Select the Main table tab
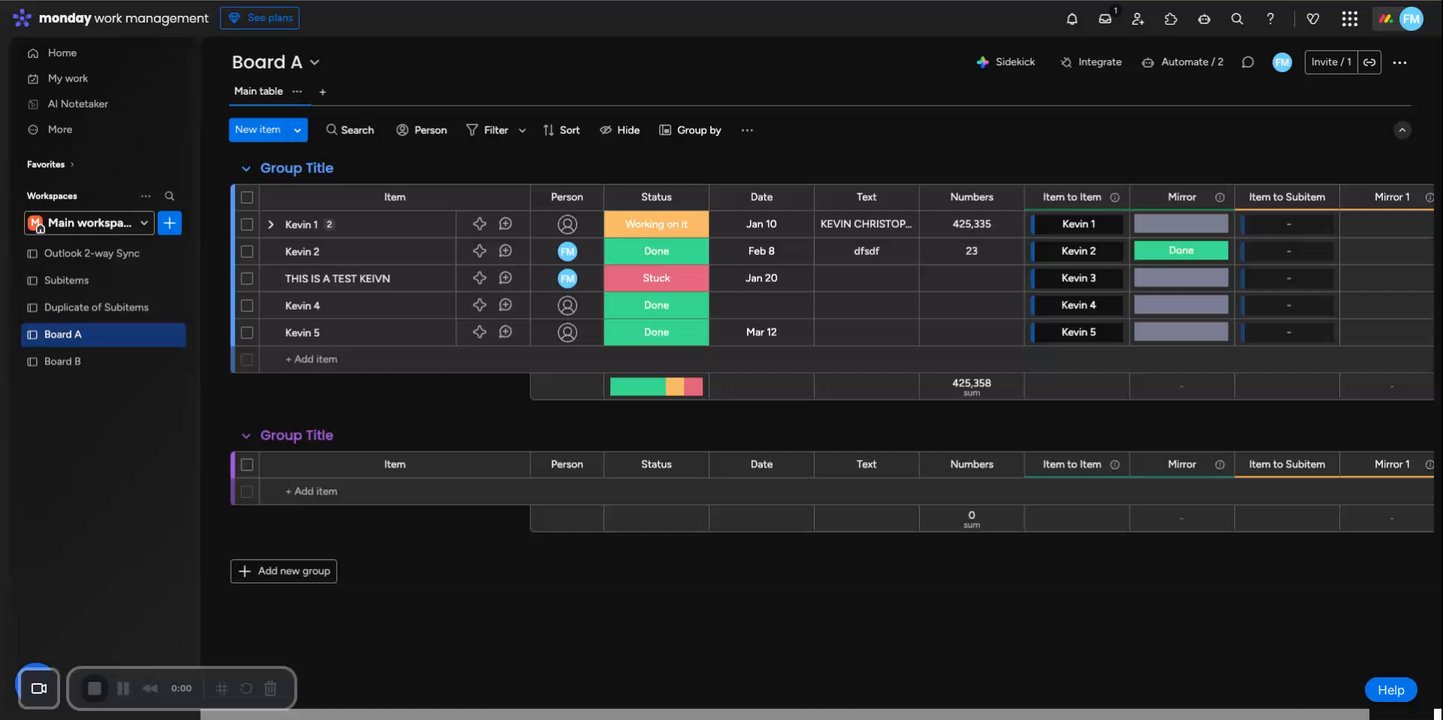This screenshot has height=720, width=1443. pyautogui.click(x=258, y=91)
